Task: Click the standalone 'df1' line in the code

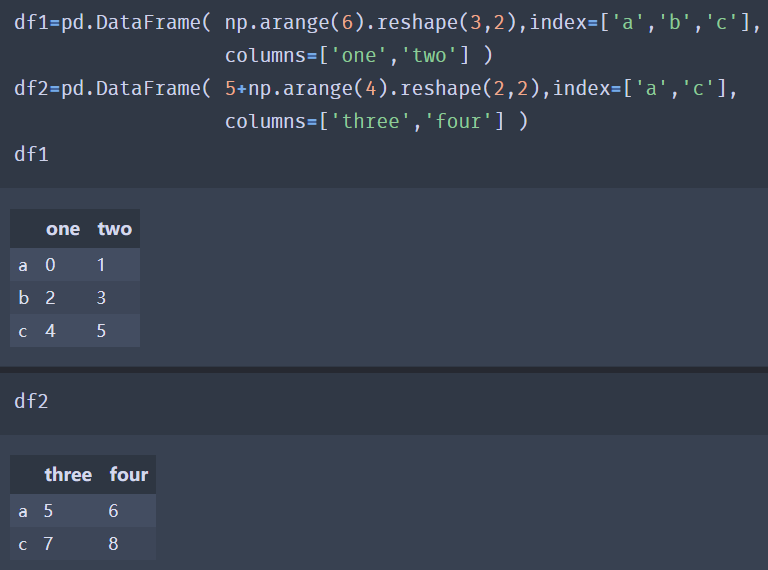Action: tap(32, 154)
